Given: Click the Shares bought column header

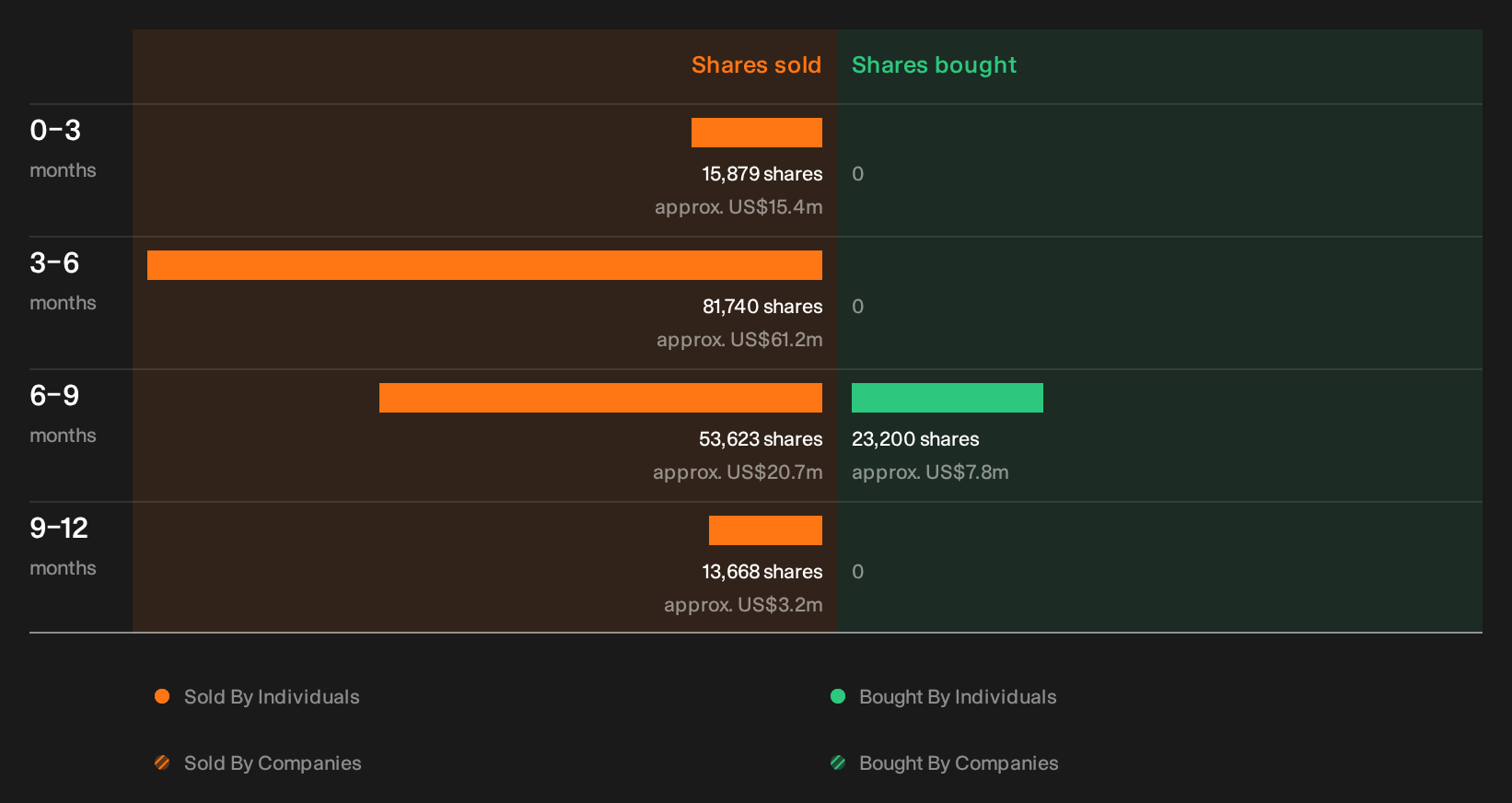Looking at the screenshot, I should coord(934,65).
